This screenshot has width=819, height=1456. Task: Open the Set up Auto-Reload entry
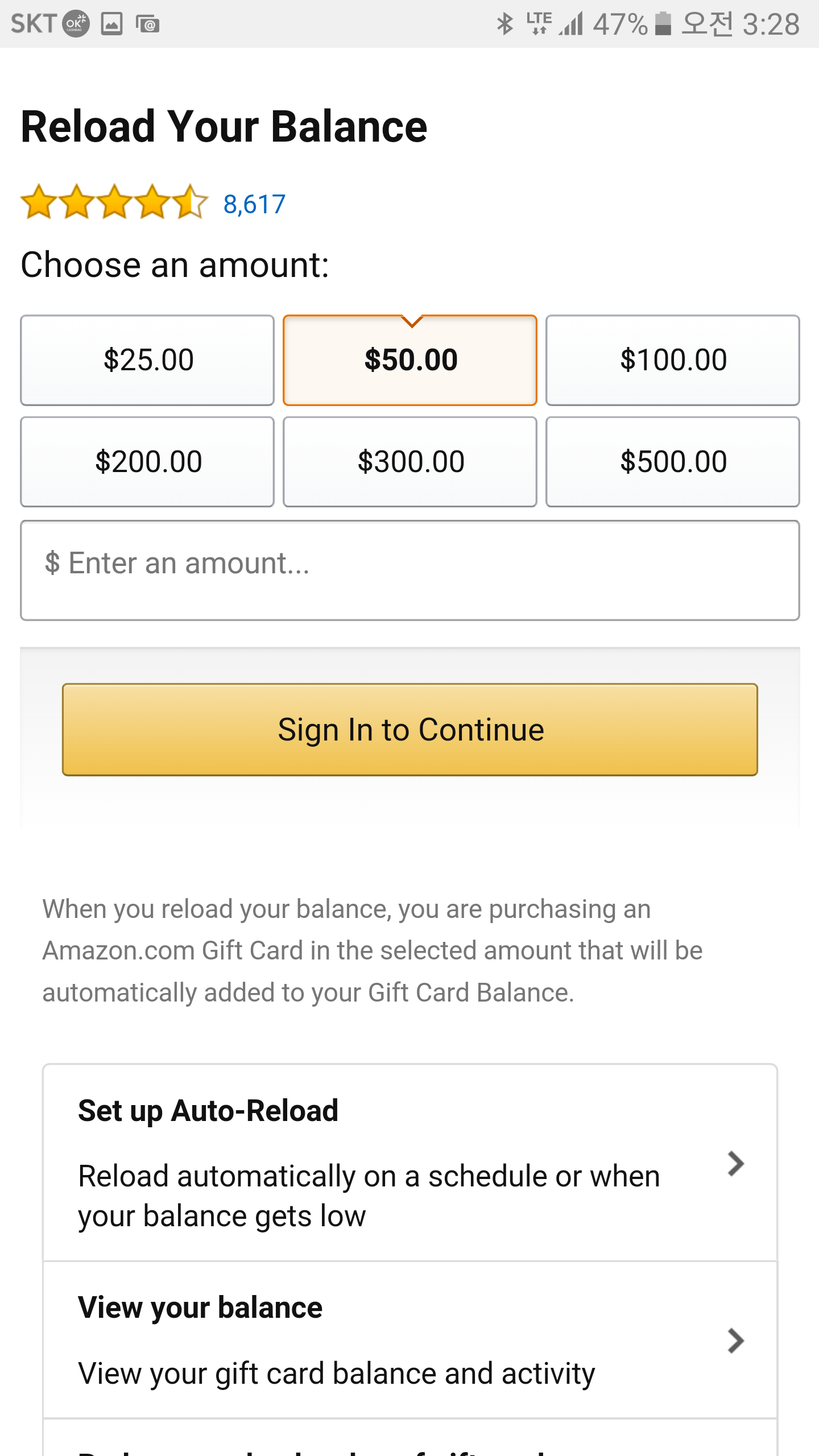tap(370, 1164)
